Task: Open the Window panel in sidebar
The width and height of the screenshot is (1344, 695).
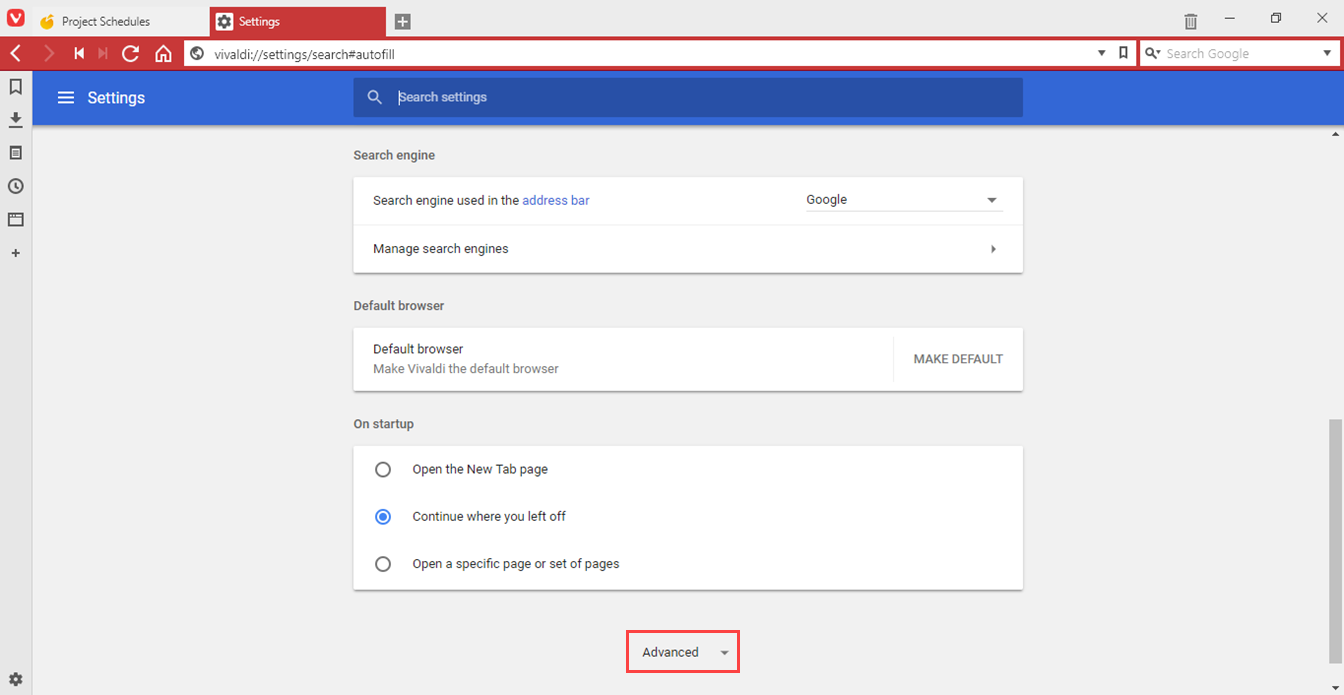Action: coord(15,219)
